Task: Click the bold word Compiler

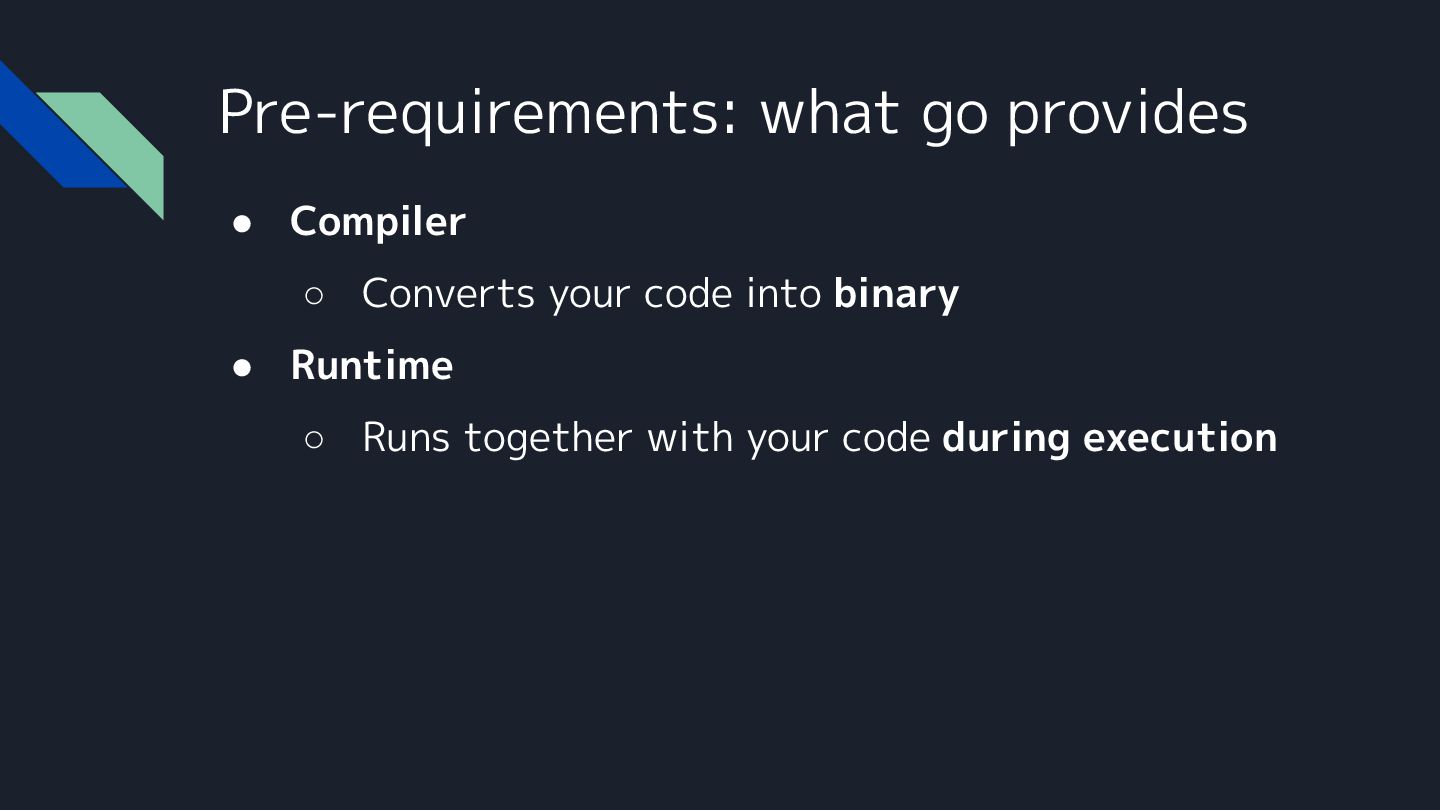Action: tap(377, 222)
